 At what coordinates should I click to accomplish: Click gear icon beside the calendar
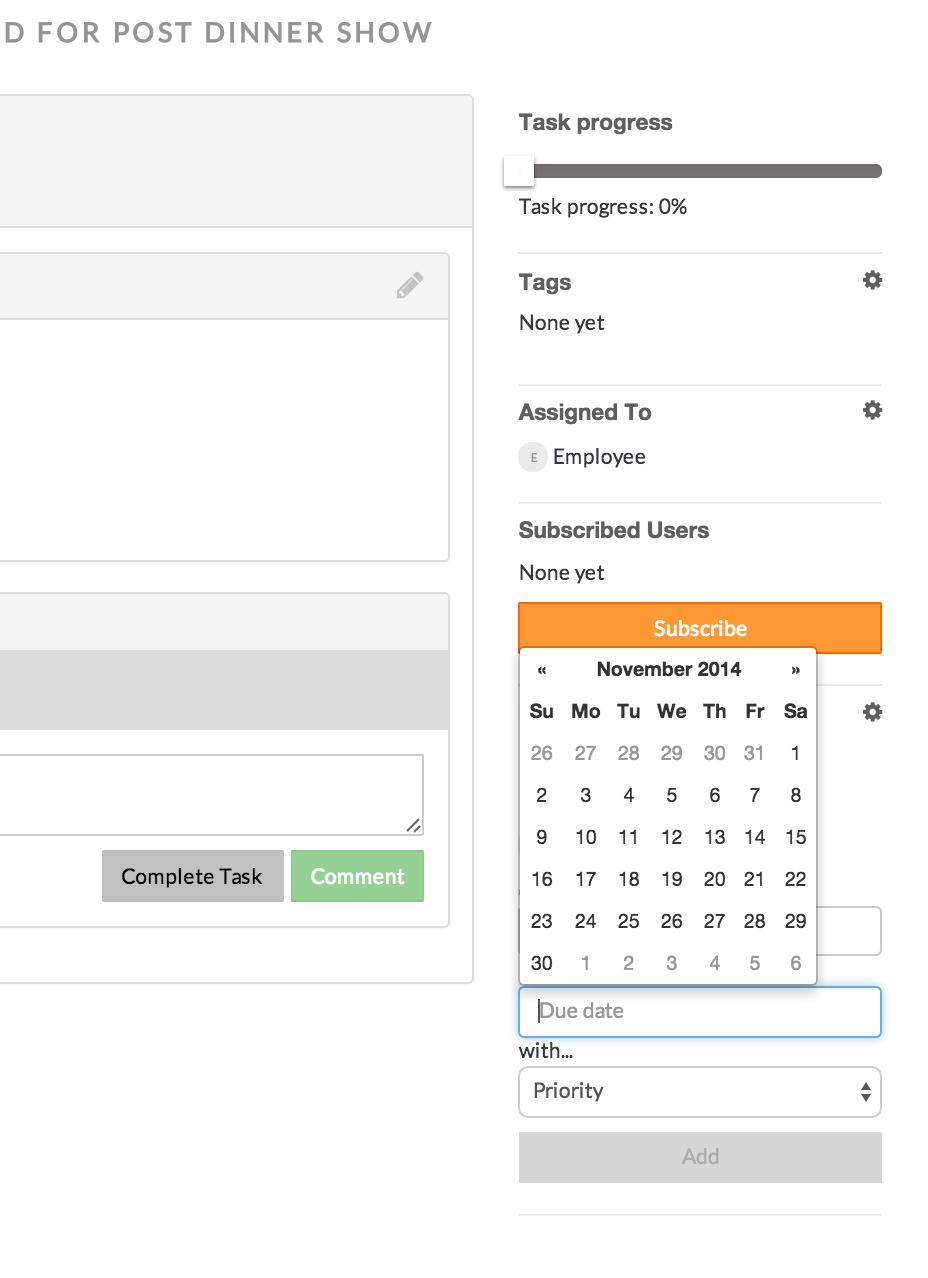click(x=872, y=712)
